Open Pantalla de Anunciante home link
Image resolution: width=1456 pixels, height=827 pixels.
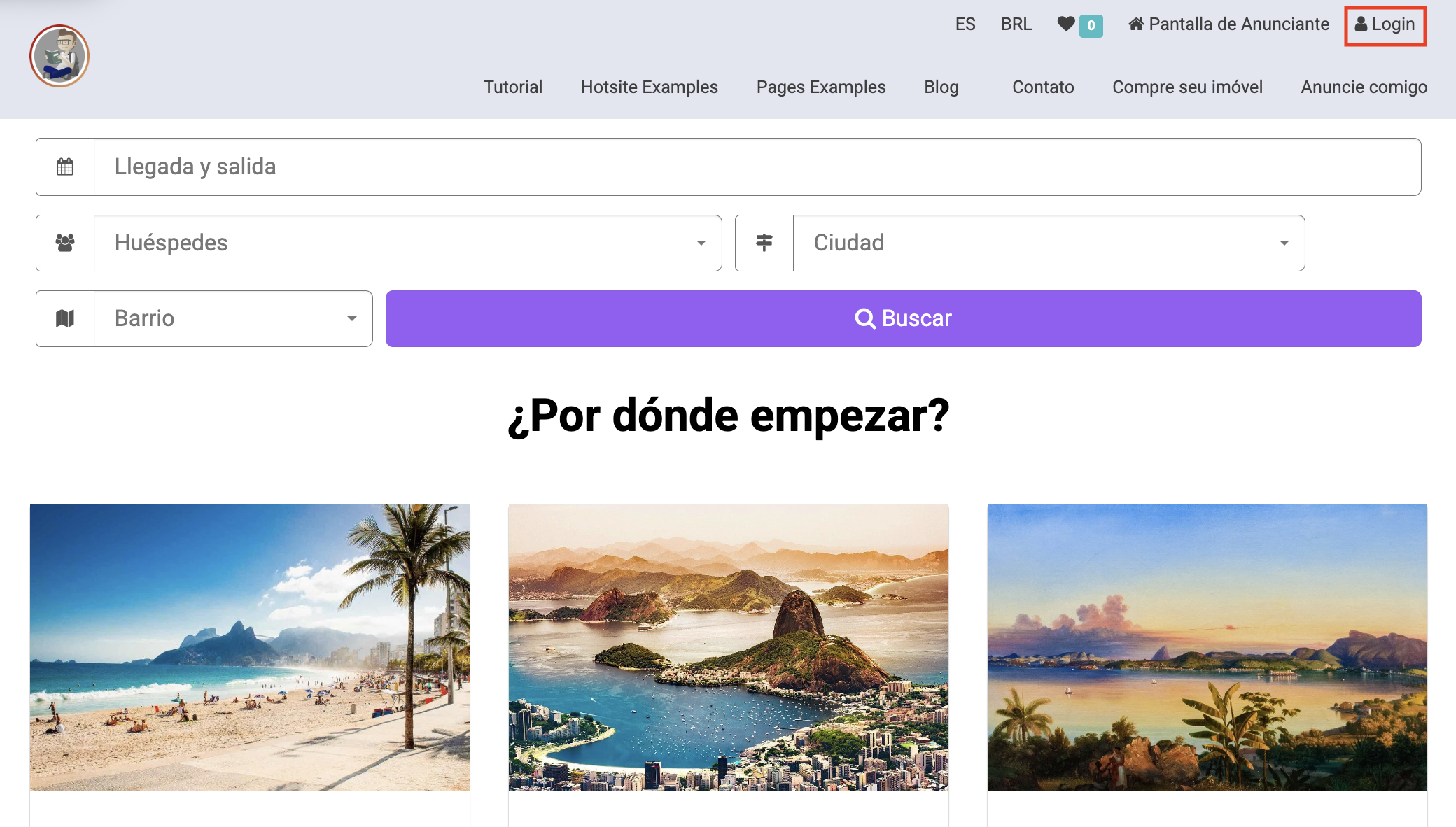(x=1228, y=24)
